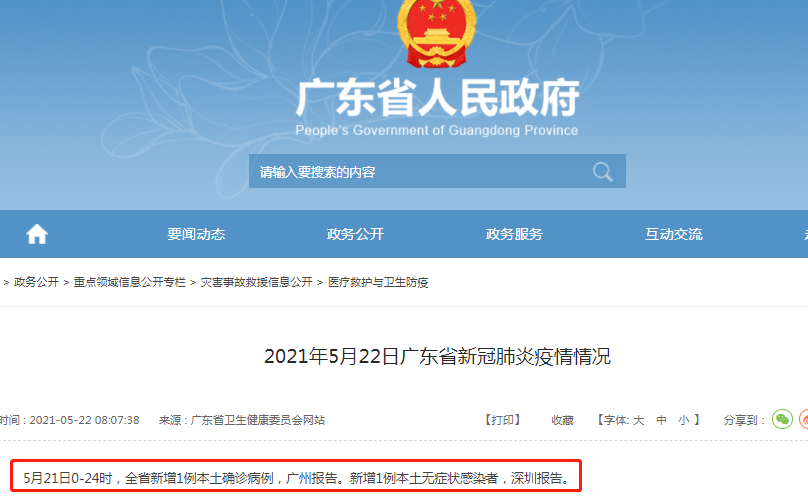The width and height of the screenshot is (808, 504).
Task: Open 重点领域信息公开专栏 breadcrumb link
Action: click(x=129, y=282)
